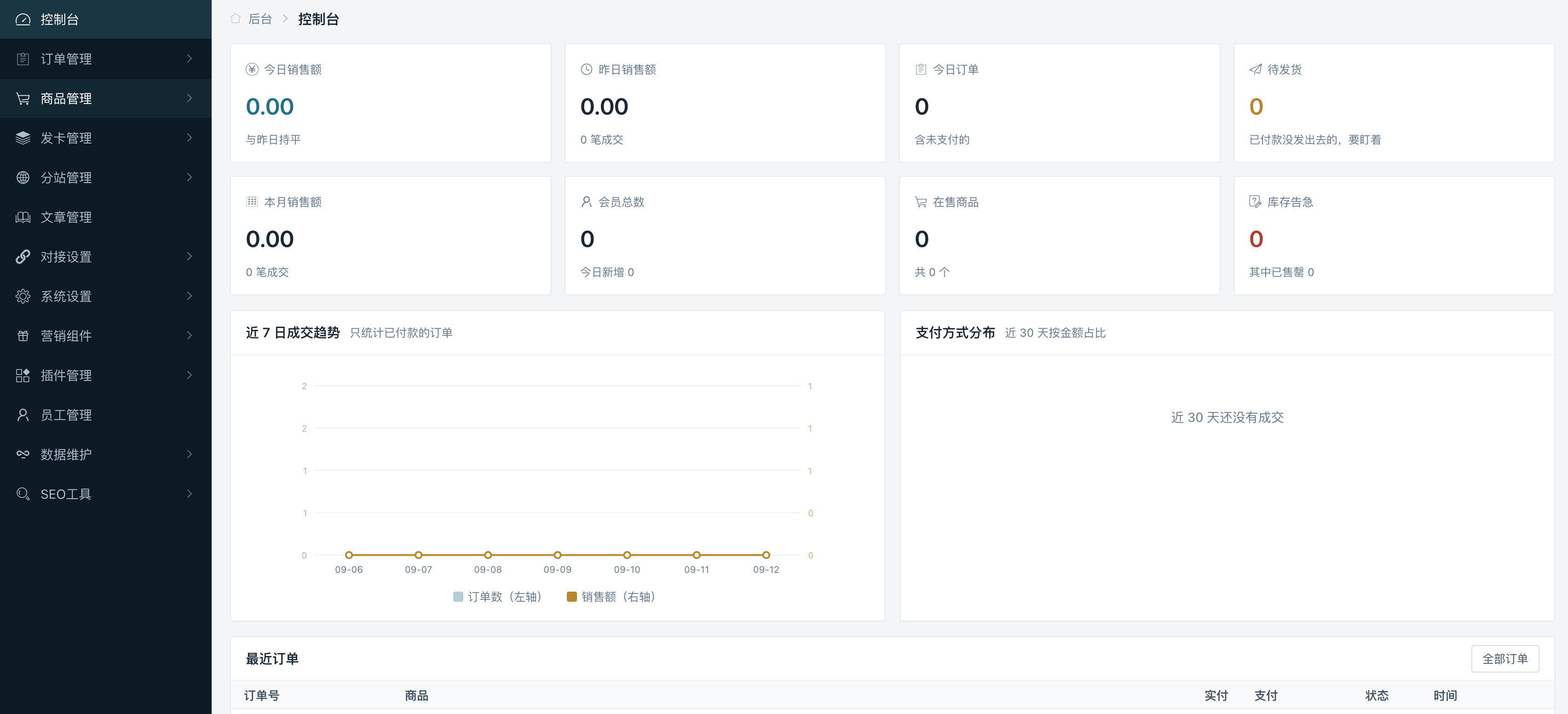This screenshot has width=1568, height=714.
Task: Click the shopping cart icon beside 商品管理
Action: 23,98
